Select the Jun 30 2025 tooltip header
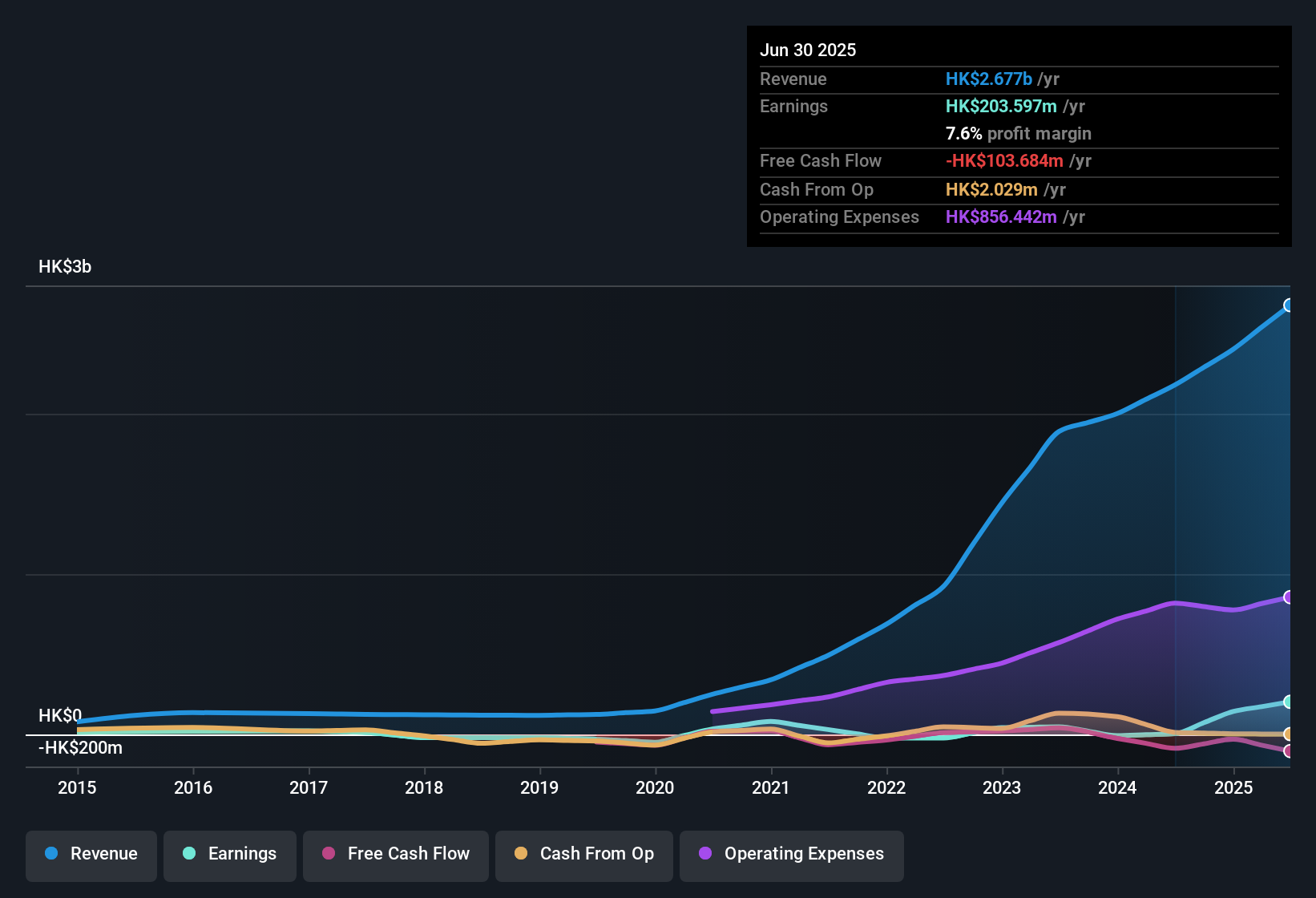The height and width of the screenshot is (898, 1316). point(808,50)
